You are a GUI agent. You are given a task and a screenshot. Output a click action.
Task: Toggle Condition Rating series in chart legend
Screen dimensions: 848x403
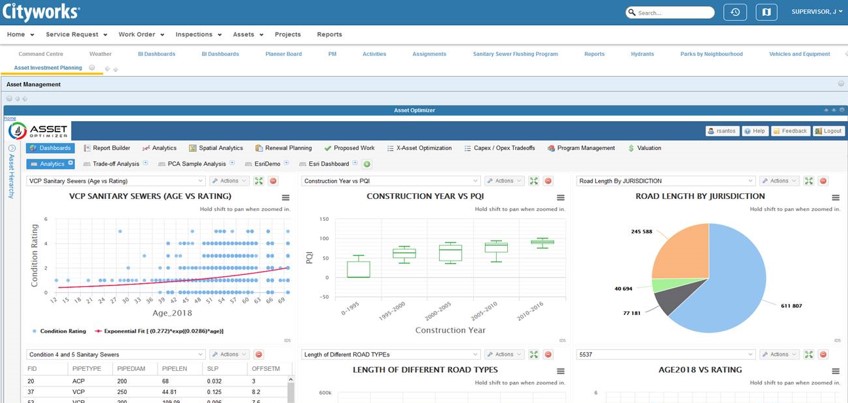tap(59, 331)
